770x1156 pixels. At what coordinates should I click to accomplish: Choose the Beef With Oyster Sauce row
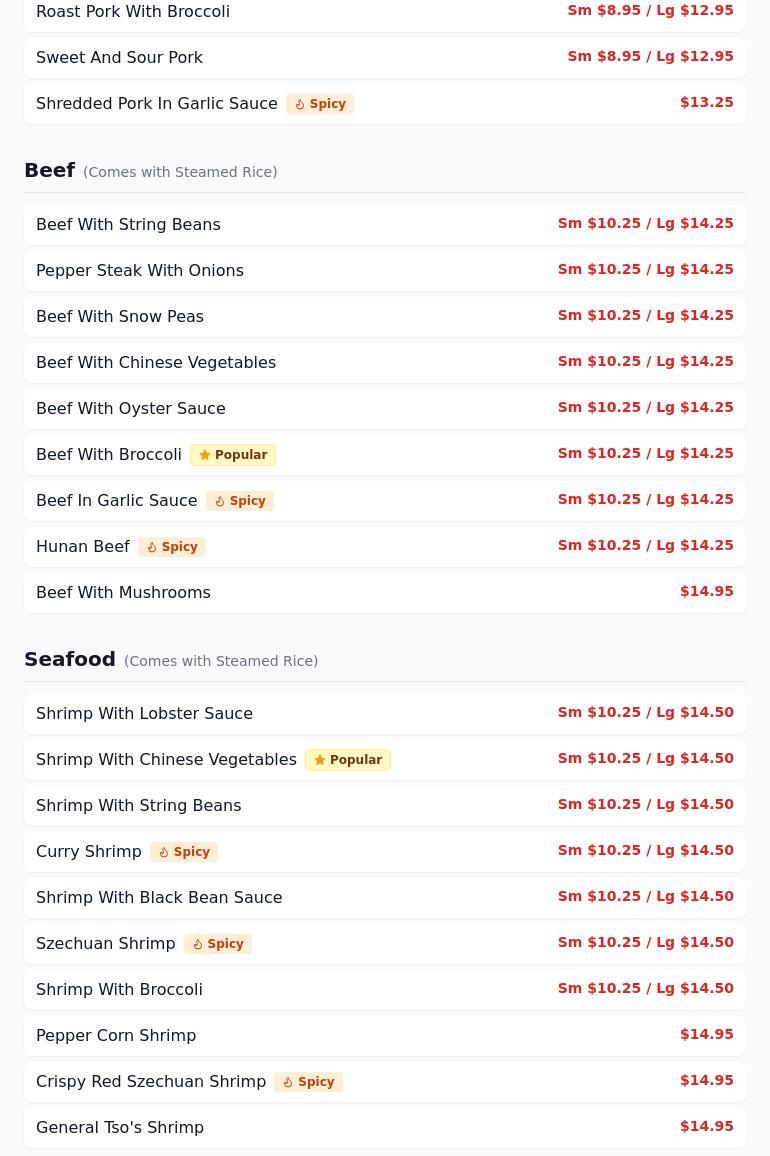click(x=385, y=408)
